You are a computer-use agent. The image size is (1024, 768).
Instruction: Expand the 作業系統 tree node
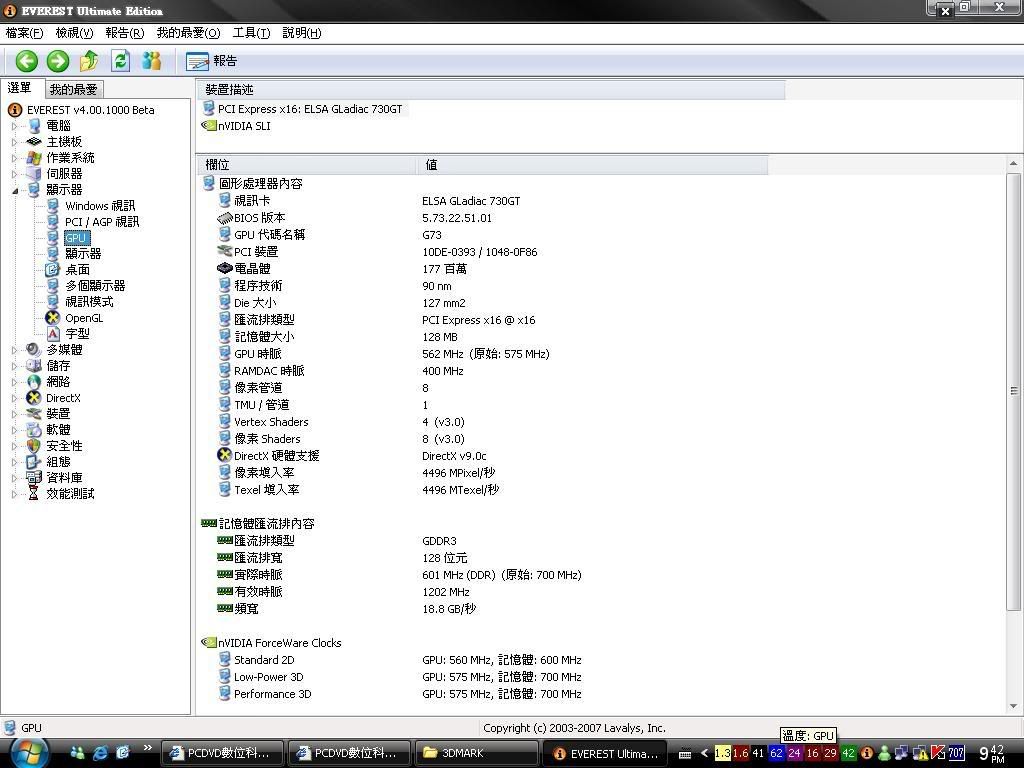[x=14, y=157]
